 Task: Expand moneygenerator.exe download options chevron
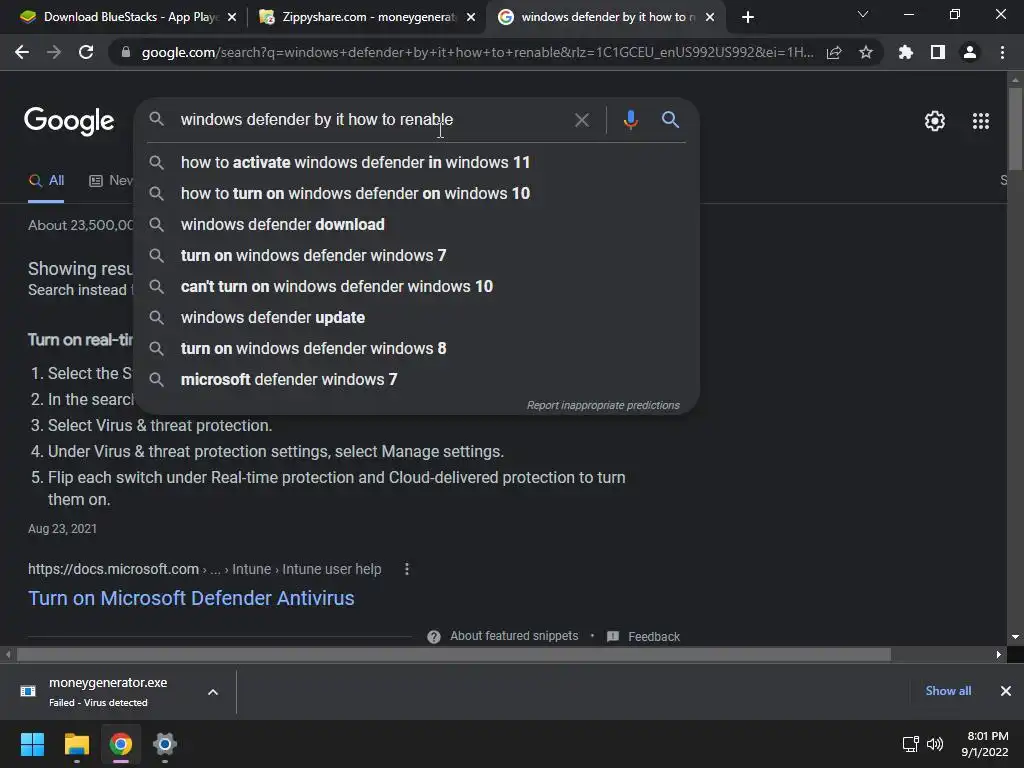tap(213, 692)
